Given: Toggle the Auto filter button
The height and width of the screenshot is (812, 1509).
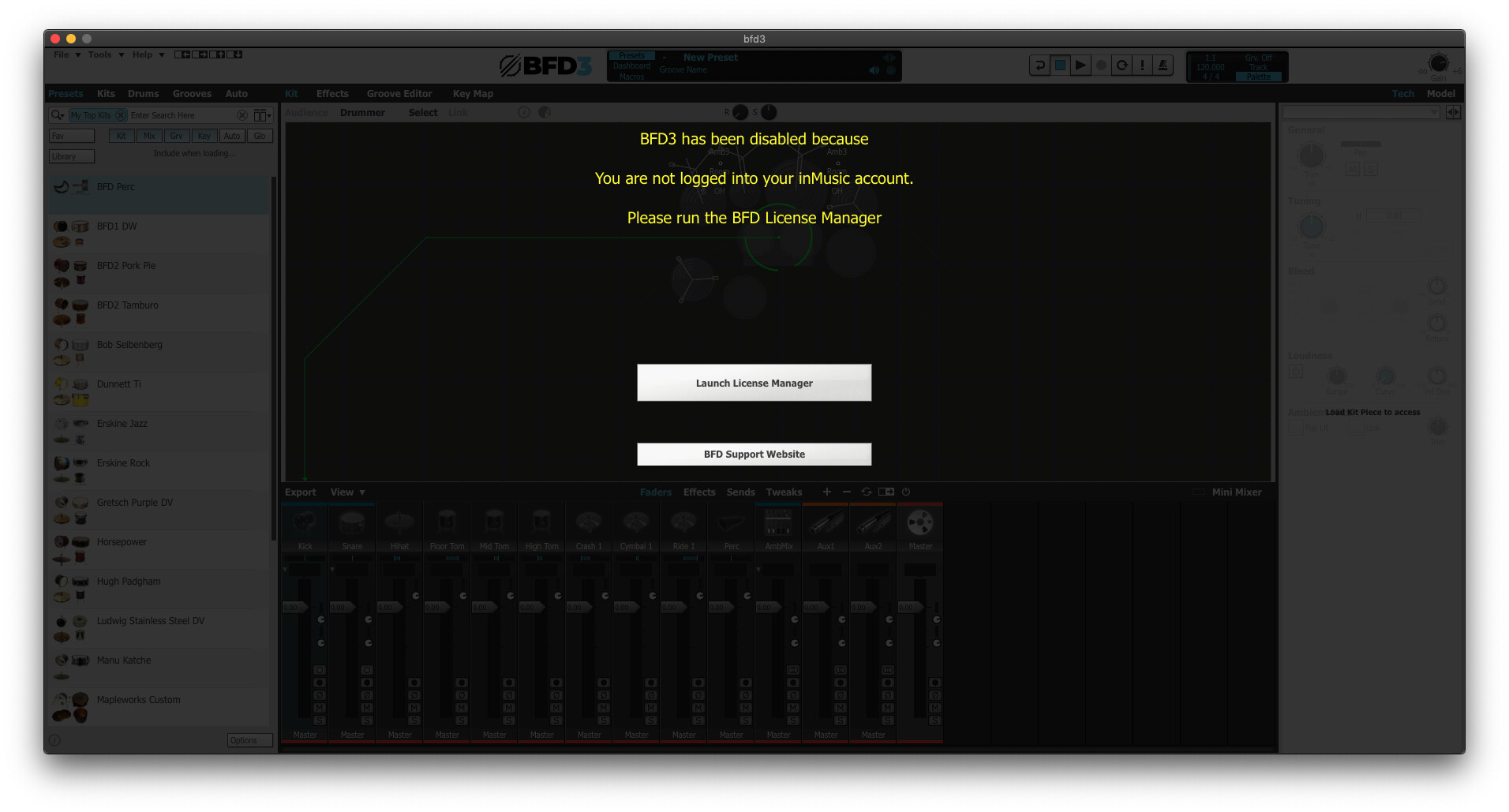Looking at the screenshot, I should coord(231,136).
